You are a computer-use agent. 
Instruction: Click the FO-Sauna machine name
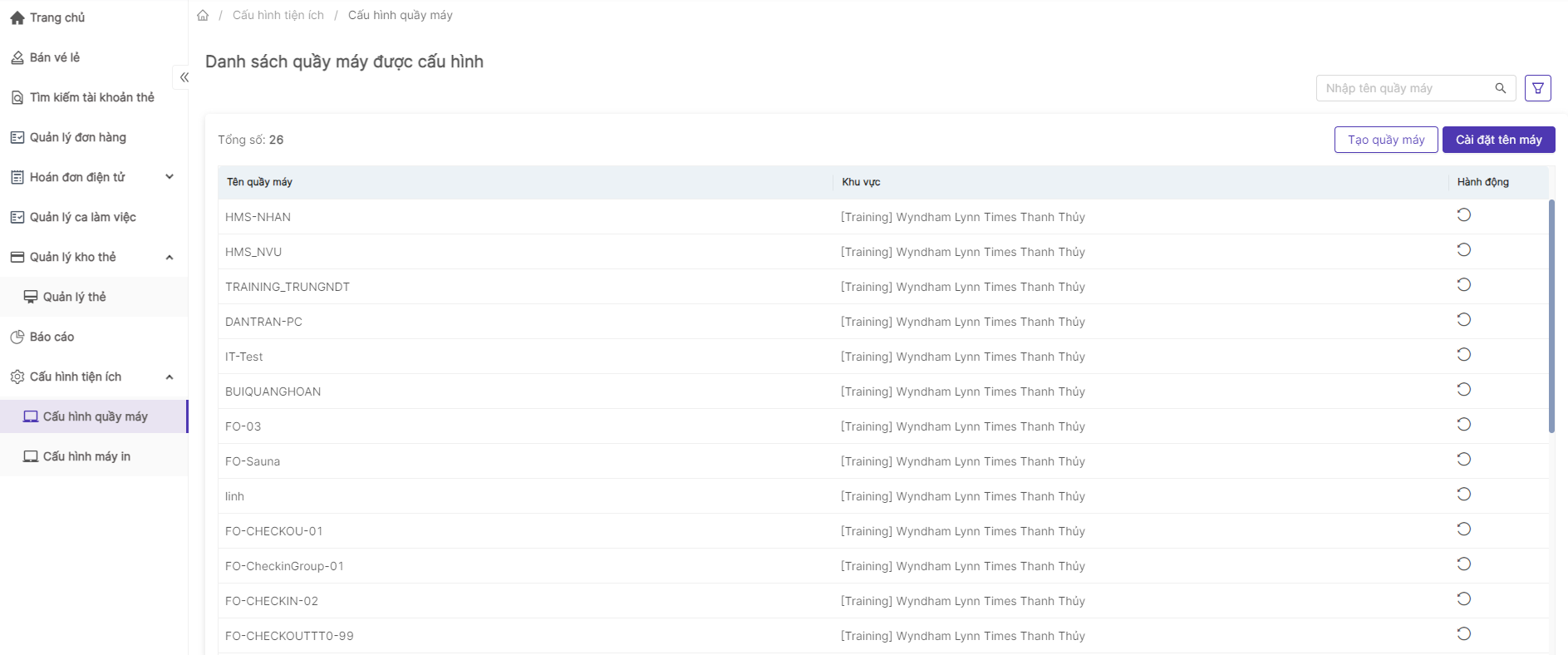tap(253, 461)
